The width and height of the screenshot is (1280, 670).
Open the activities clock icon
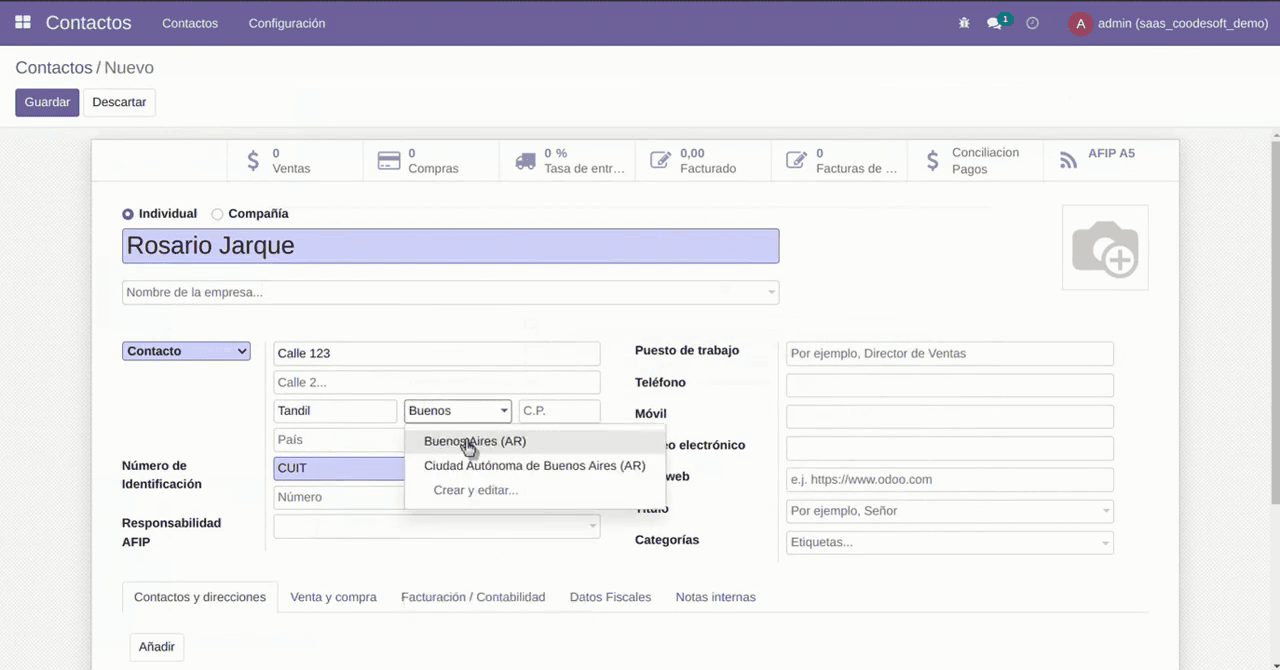1033,23
